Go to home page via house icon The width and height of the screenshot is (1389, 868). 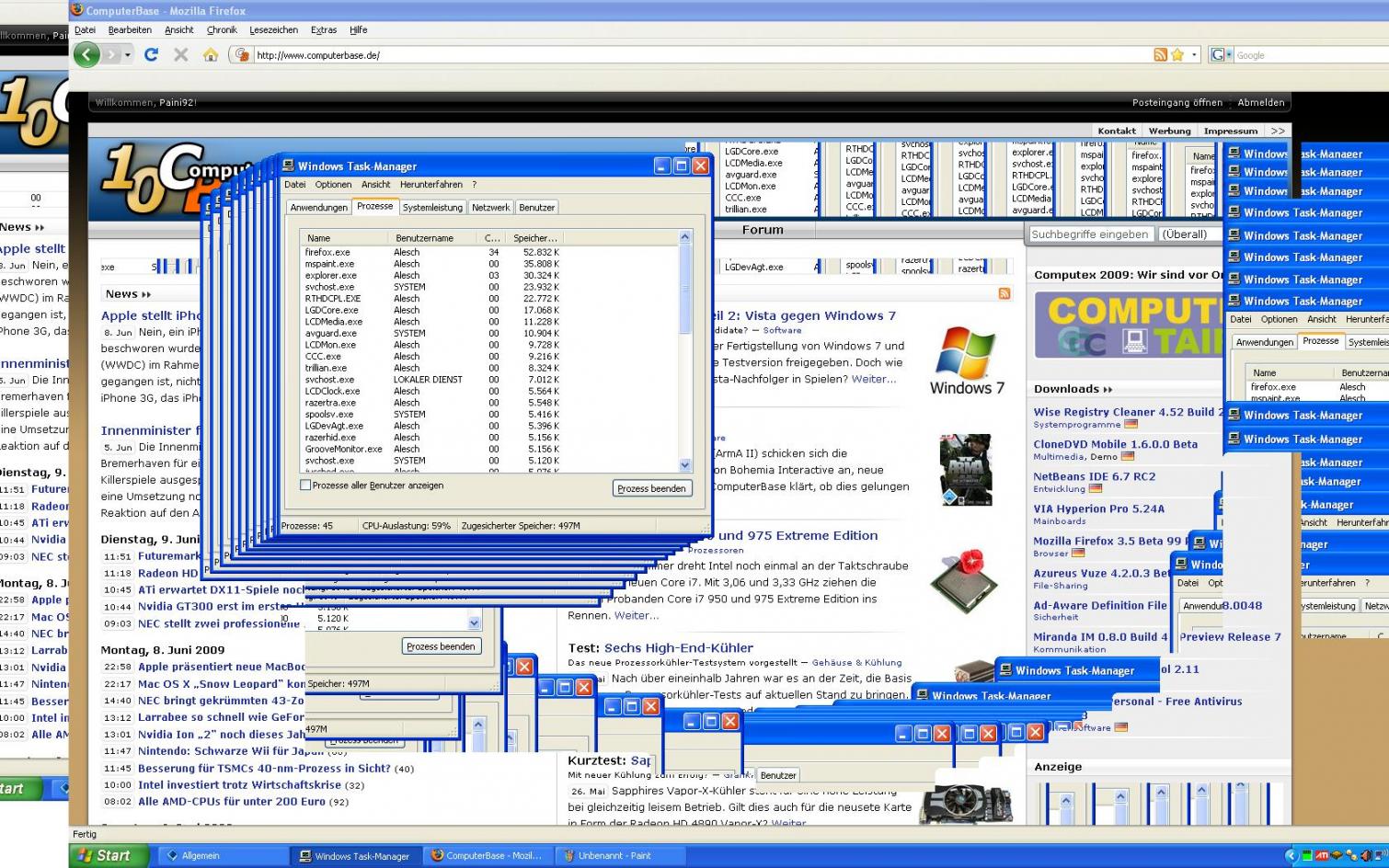point(211,55)
